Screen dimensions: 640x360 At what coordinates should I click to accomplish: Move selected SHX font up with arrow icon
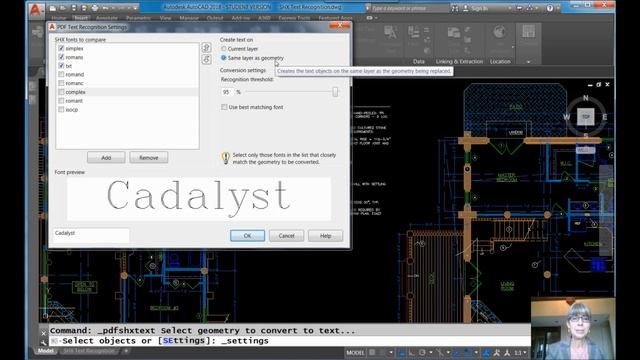pyautogui.click(x=206, y=47)
